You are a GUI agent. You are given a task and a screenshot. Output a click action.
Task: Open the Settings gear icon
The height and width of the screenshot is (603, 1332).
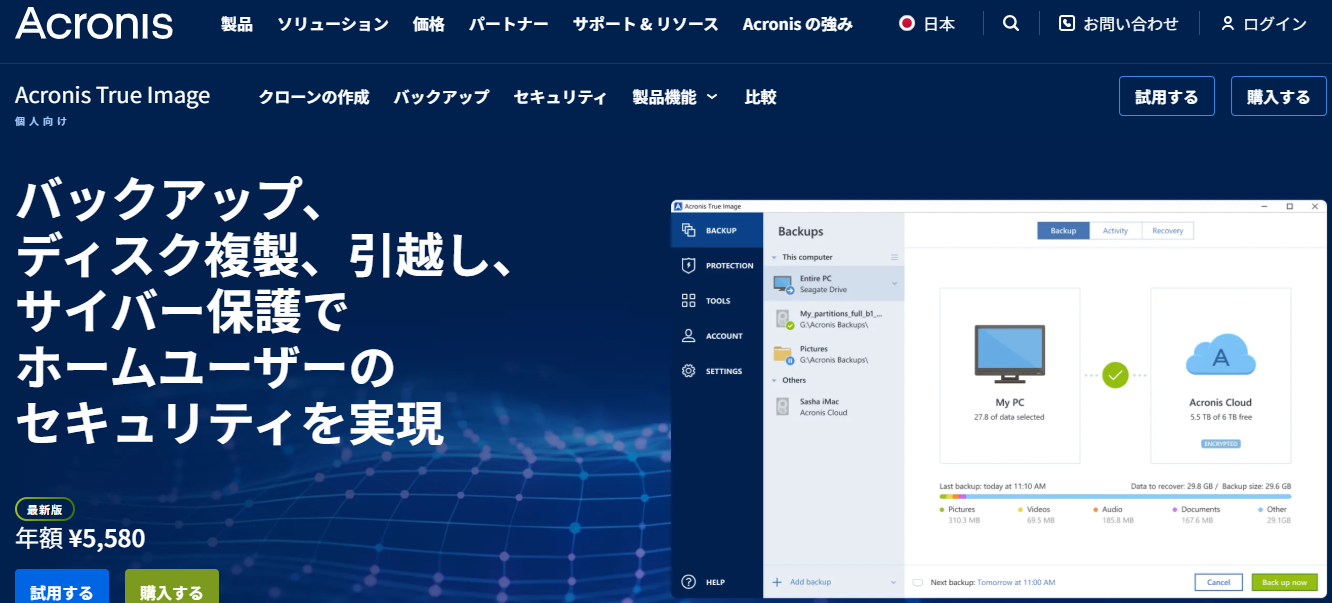click(x=688, y=371)
